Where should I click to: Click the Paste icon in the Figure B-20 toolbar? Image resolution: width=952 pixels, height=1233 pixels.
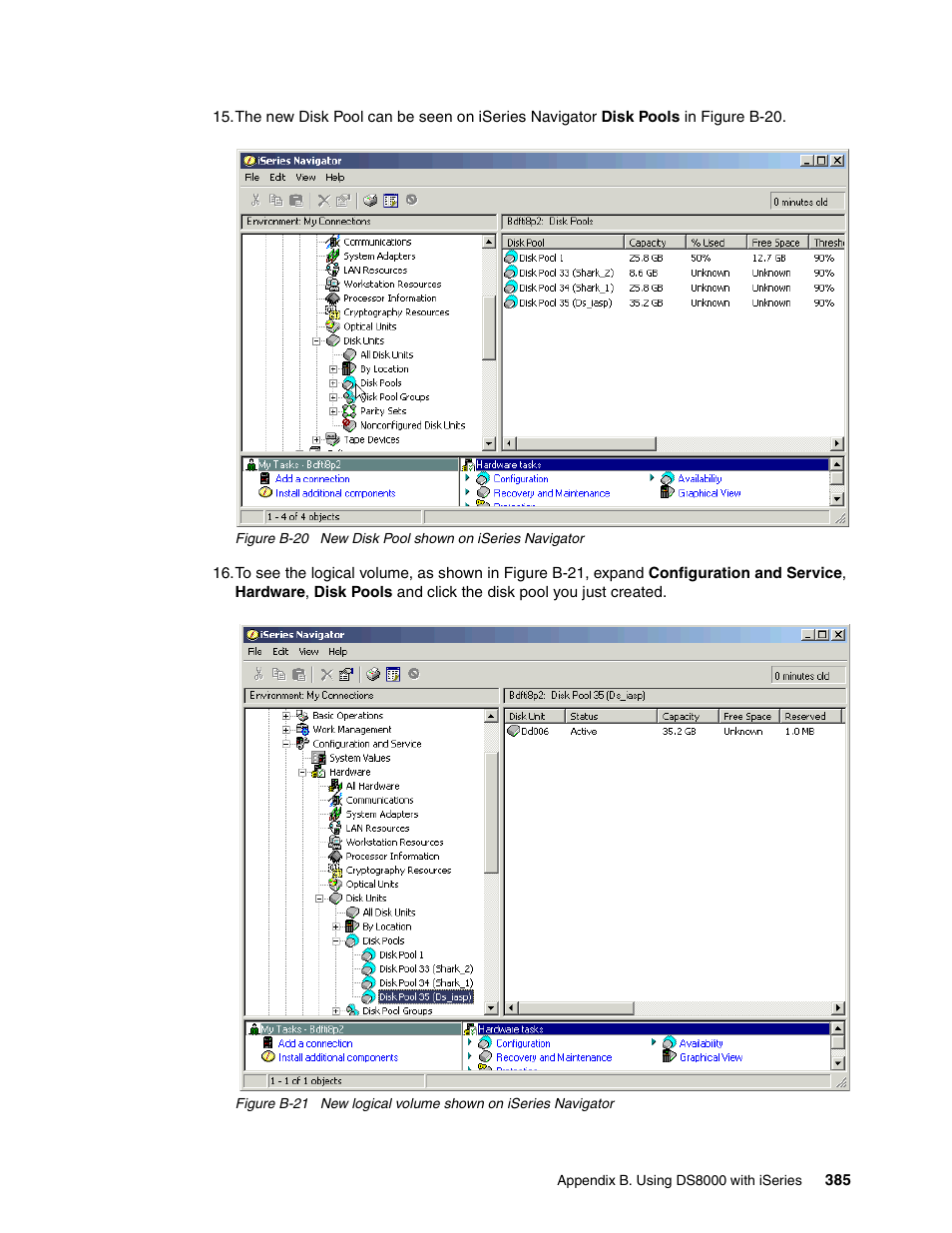(295, 200)
